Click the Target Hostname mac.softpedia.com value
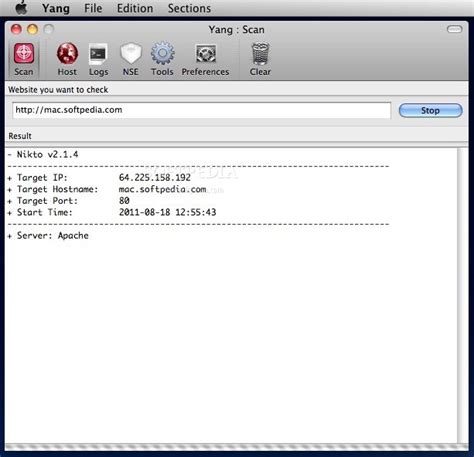 162,189
